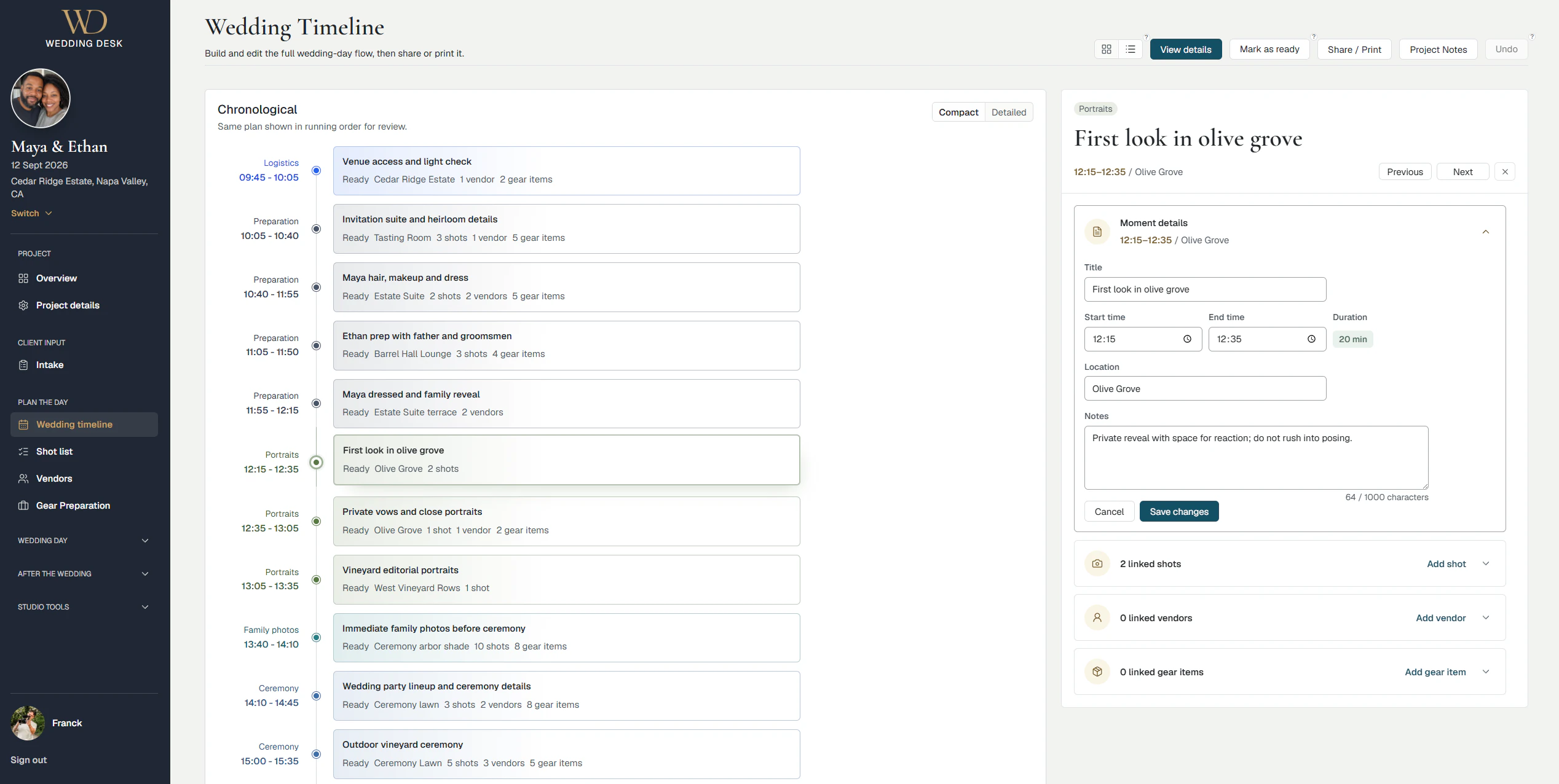The image size is (1559, 784).
Task: Click Franck's profile avatar
Action: pos(28,723)
